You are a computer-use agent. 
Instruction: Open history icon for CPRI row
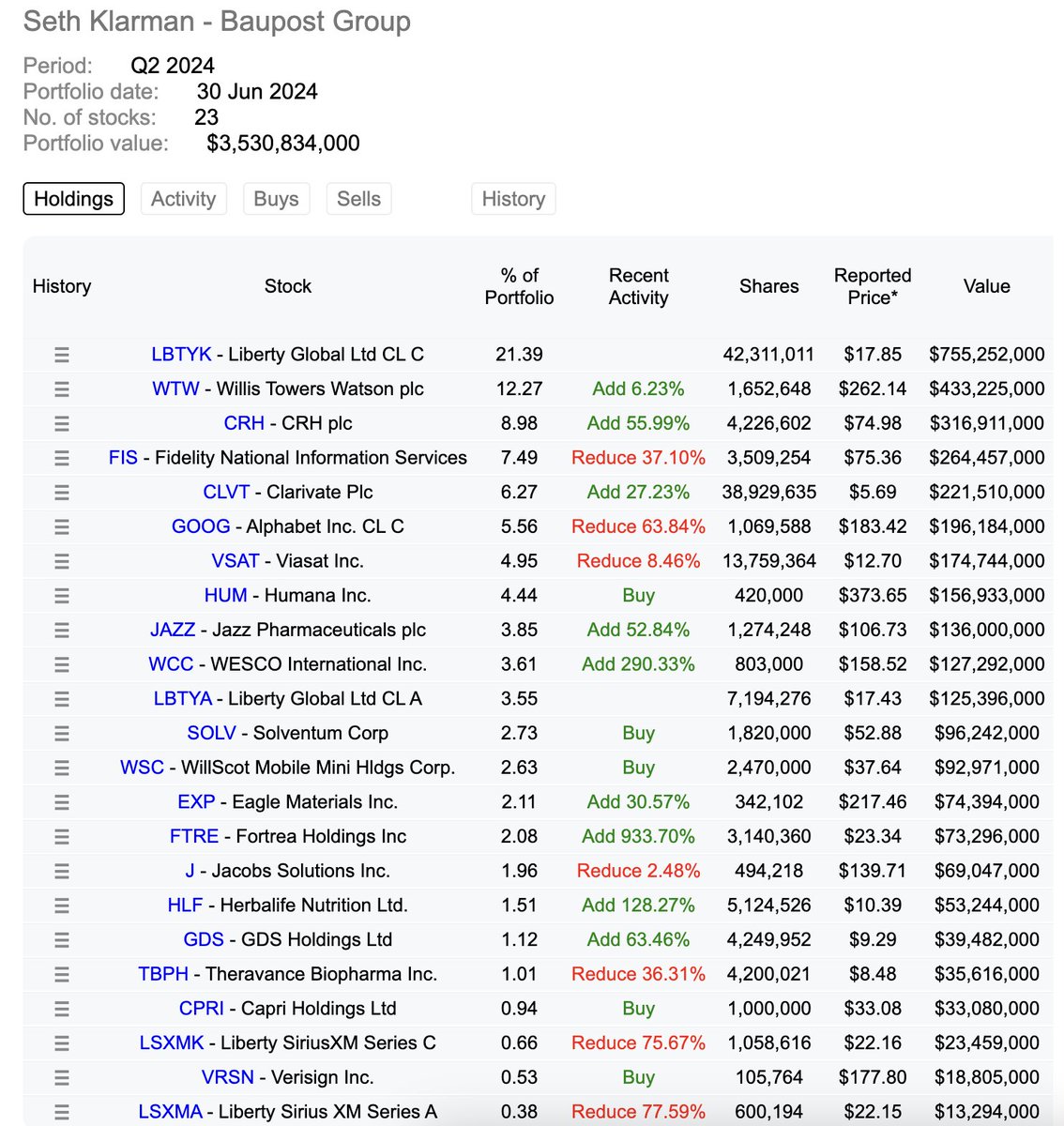click(x=62, y=1009)
